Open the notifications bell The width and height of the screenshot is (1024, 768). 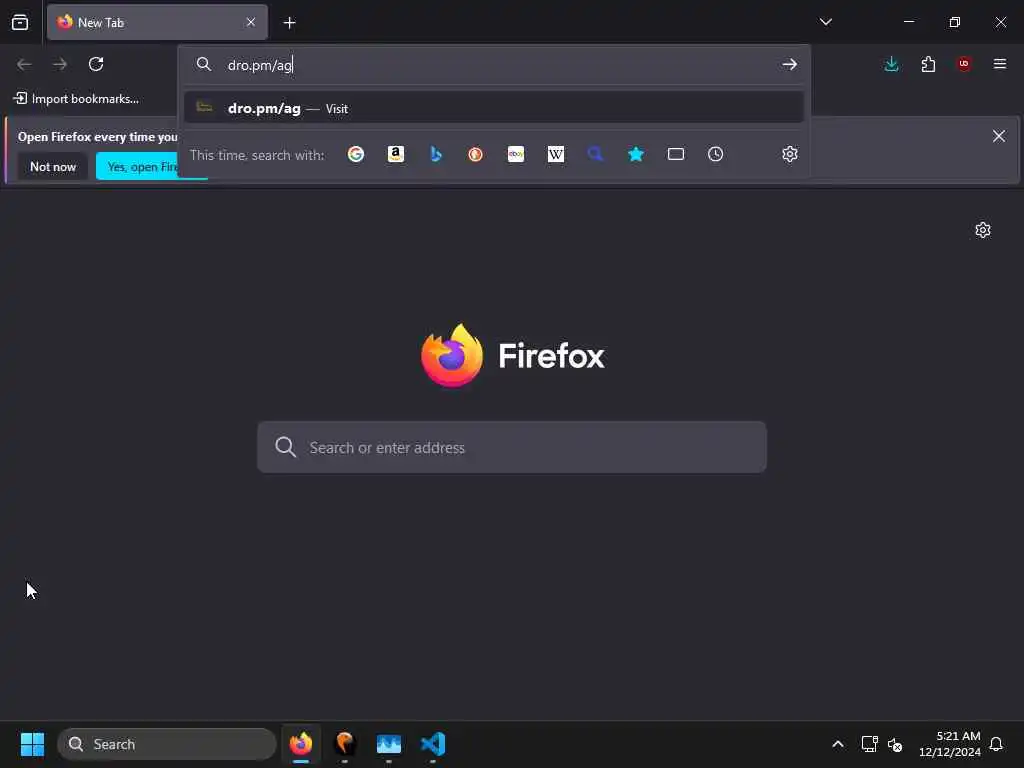(x=996, y=744)
